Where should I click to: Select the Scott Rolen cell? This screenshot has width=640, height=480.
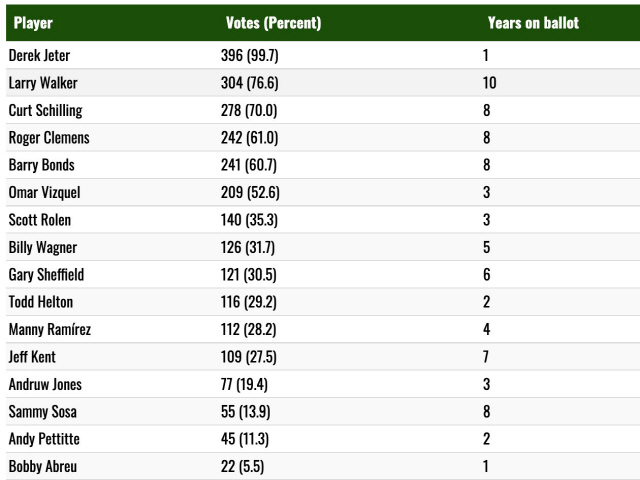(x=39, y=220)
